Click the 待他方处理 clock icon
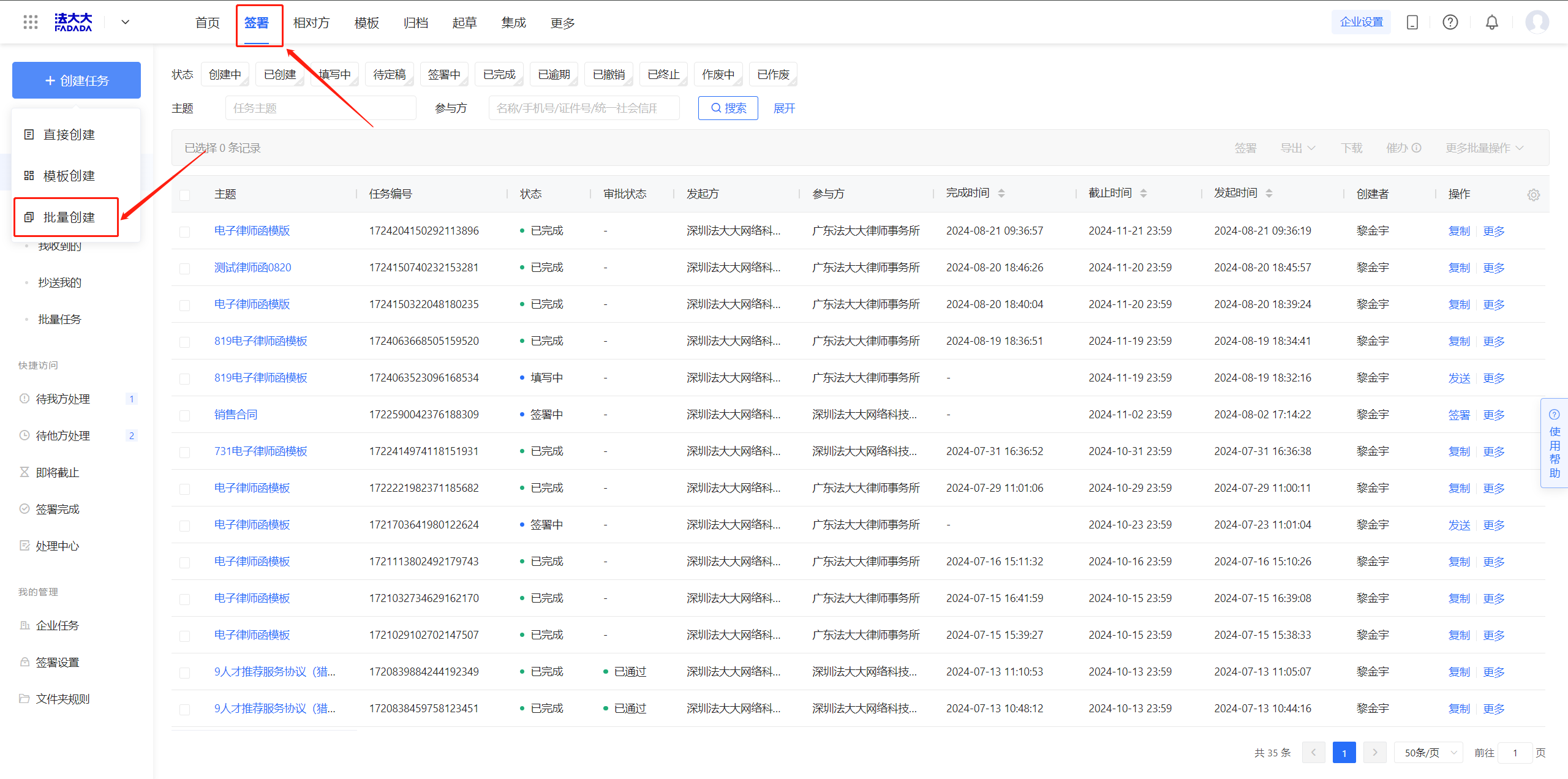1568x779 pixels. tap(24, 435)
